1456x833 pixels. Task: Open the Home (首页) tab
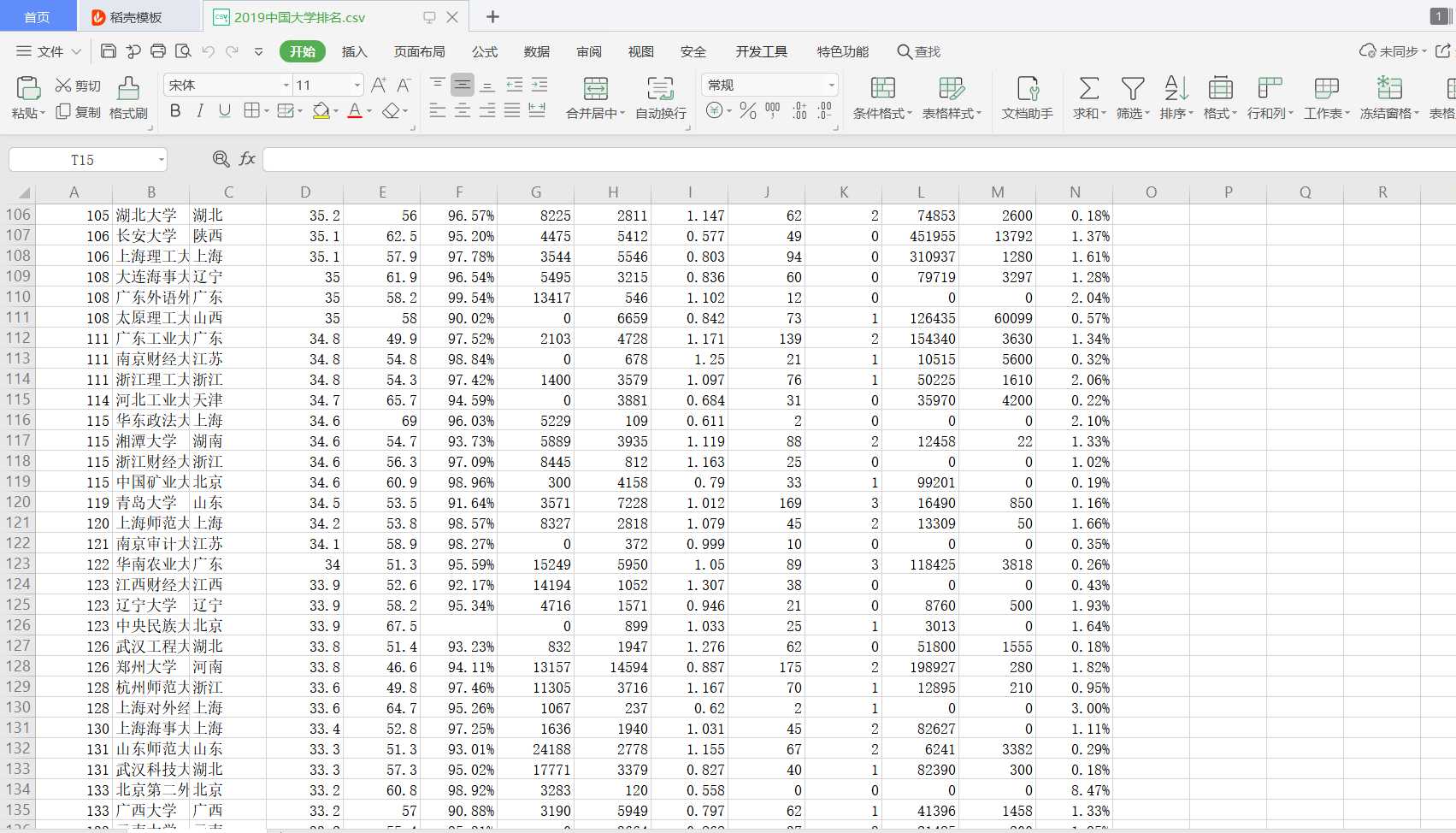coord(37,17)
